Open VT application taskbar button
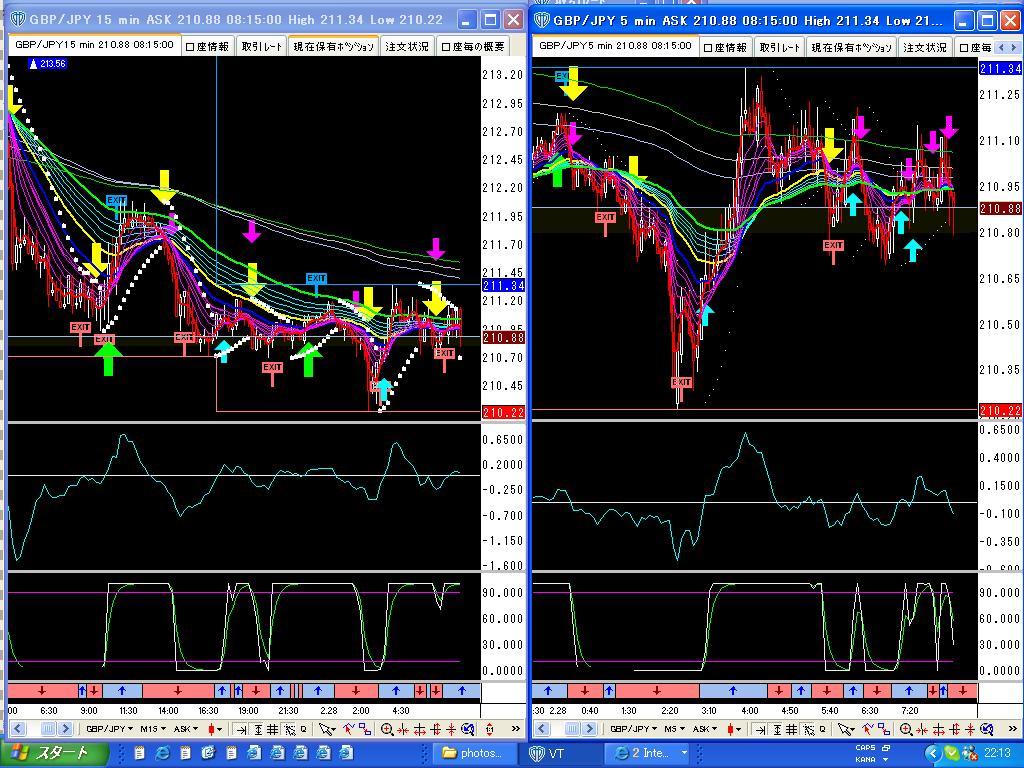Image resolution: width=1024 pixels, height=768 pixels. pyautogui.click(x=562, y=754)
